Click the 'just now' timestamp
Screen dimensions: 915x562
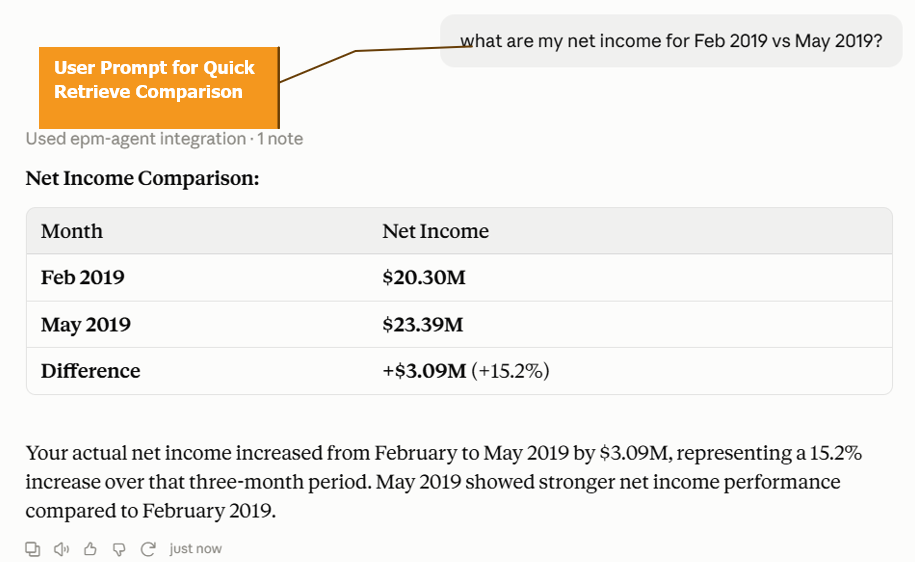(195, 549)
